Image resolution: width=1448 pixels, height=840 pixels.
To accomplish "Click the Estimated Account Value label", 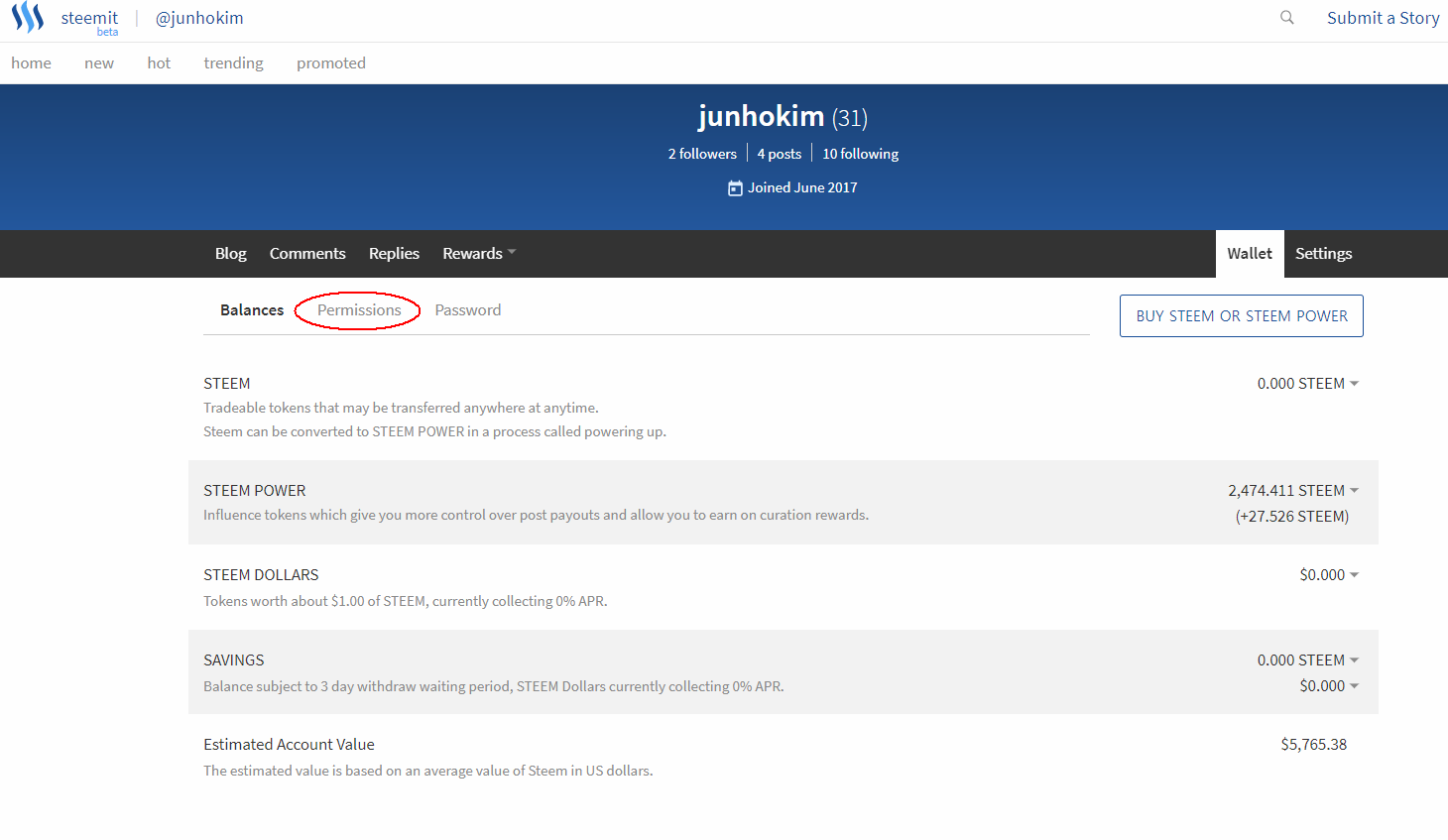I will tap(289, 745).
